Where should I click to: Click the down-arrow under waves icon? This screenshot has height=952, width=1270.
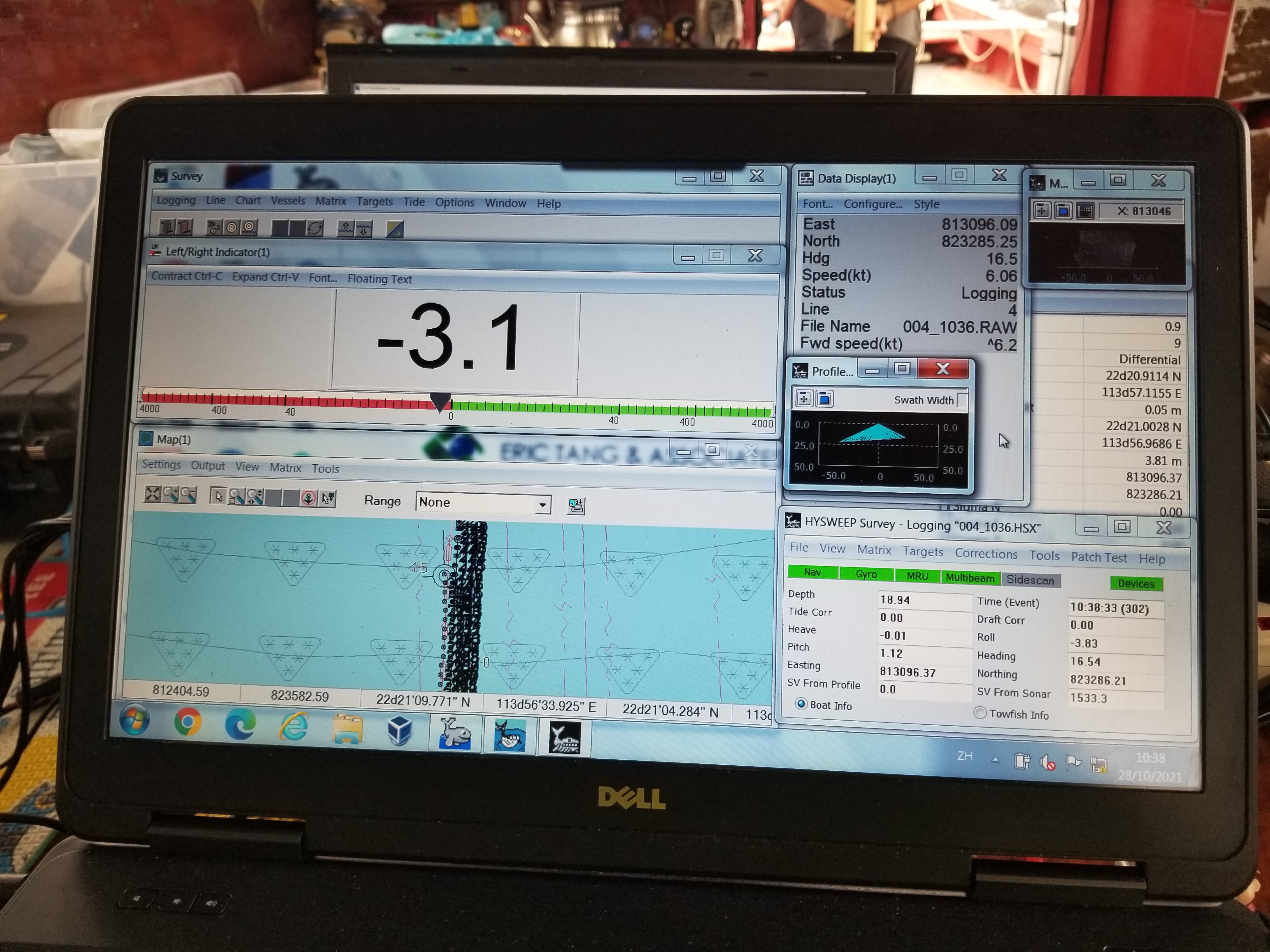pos(364,229)
